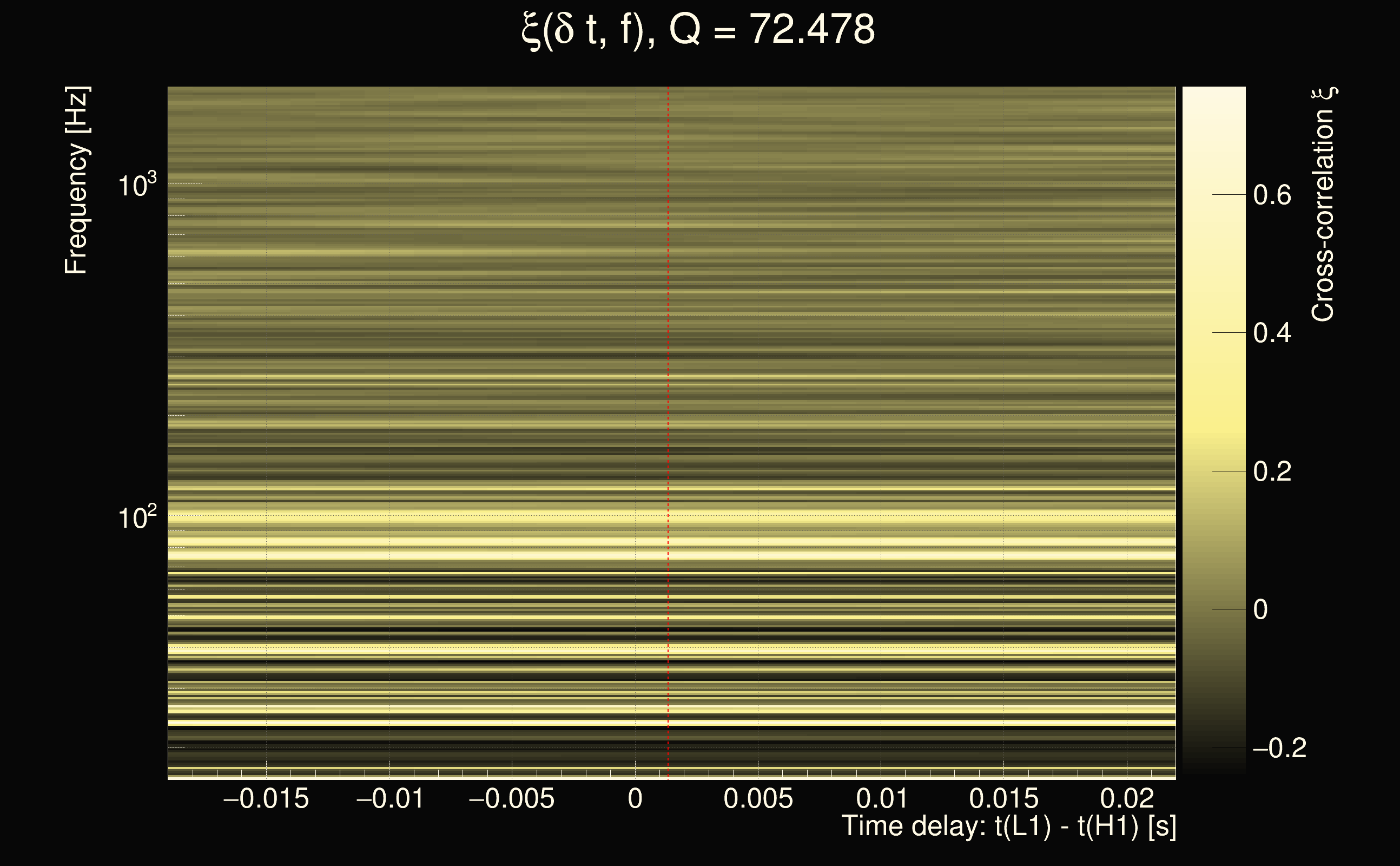This screenshot has height=866, width=1400.
Task: Click the Cross-correlation ξ colorbar label
Action: pyautogui.click(x=1323, y=205)
